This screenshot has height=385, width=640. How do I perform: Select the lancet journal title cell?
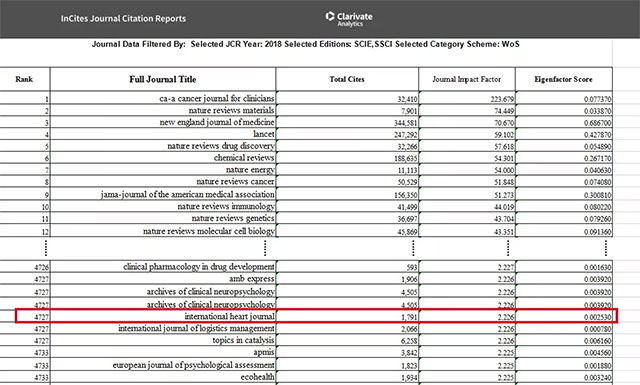click(163, 134)
